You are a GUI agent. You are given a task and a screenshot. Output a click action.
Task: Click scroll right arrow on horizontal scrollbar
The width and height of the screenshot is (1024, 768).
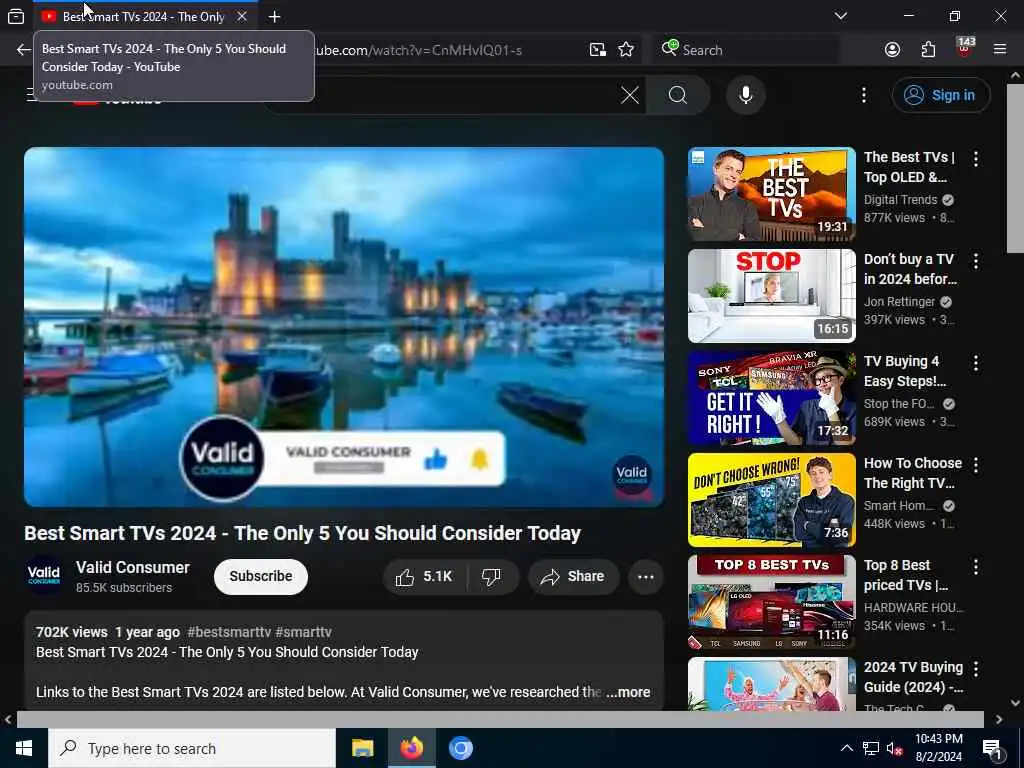click(999, 720)
